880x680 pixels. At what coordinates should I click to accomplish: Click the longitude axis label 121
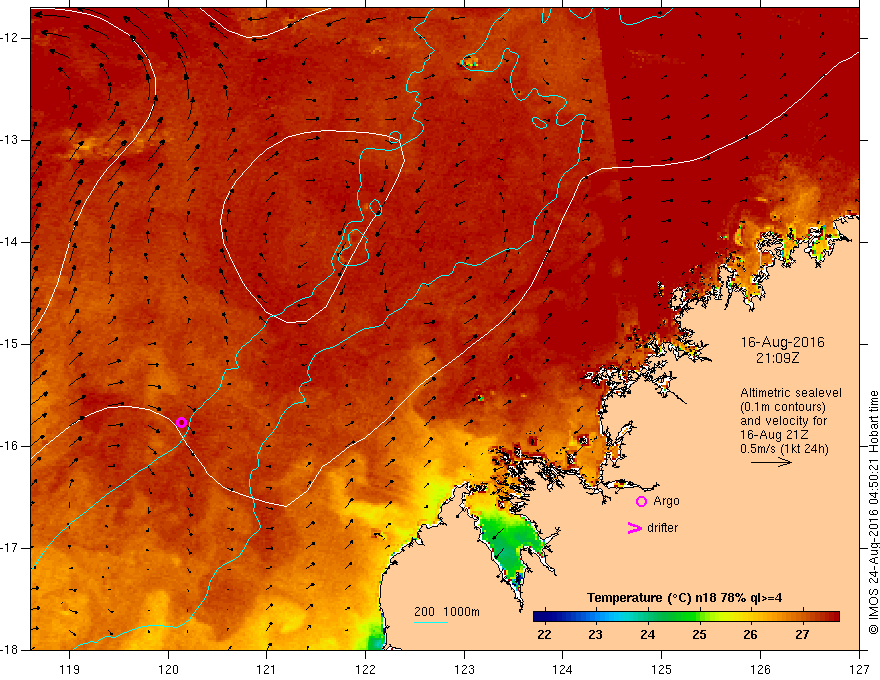coord(267,669)
